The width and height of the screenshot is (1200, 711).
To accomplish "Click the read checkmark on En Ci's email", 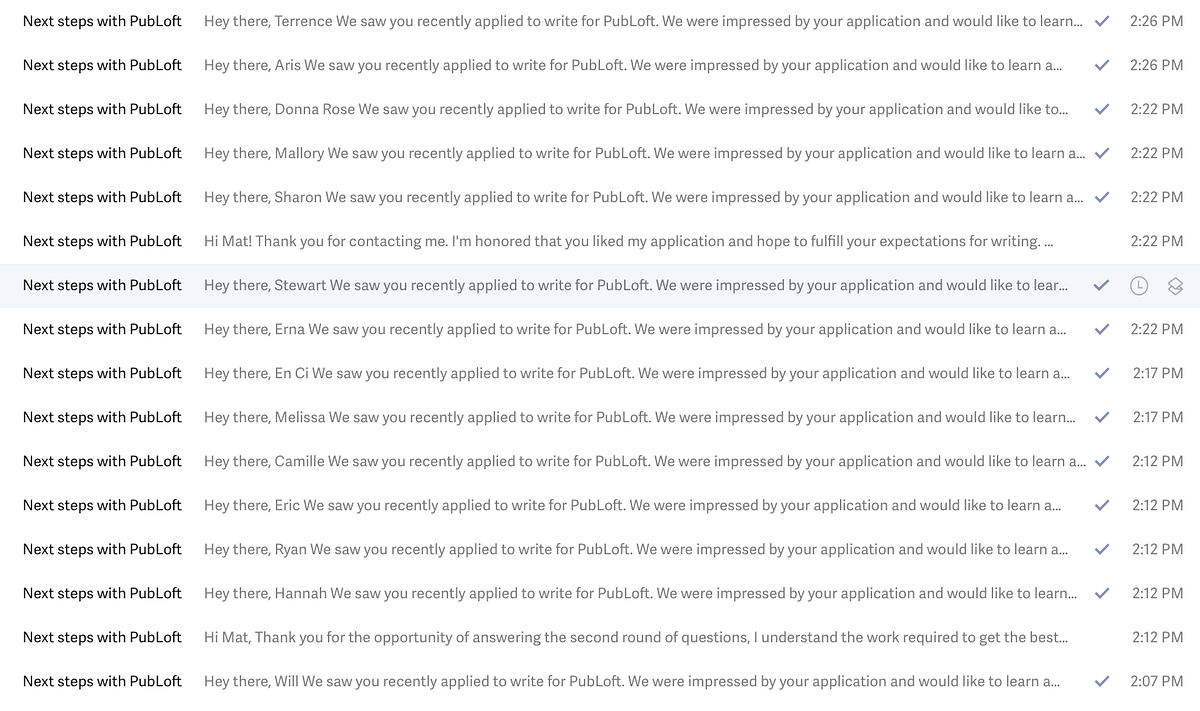I will (x=1102, y=373).
